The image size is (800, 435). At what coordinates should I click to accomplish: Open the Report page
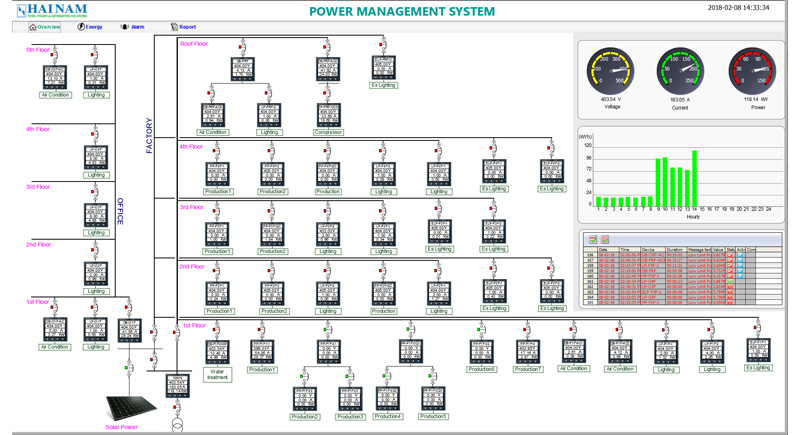pos(182,27)
